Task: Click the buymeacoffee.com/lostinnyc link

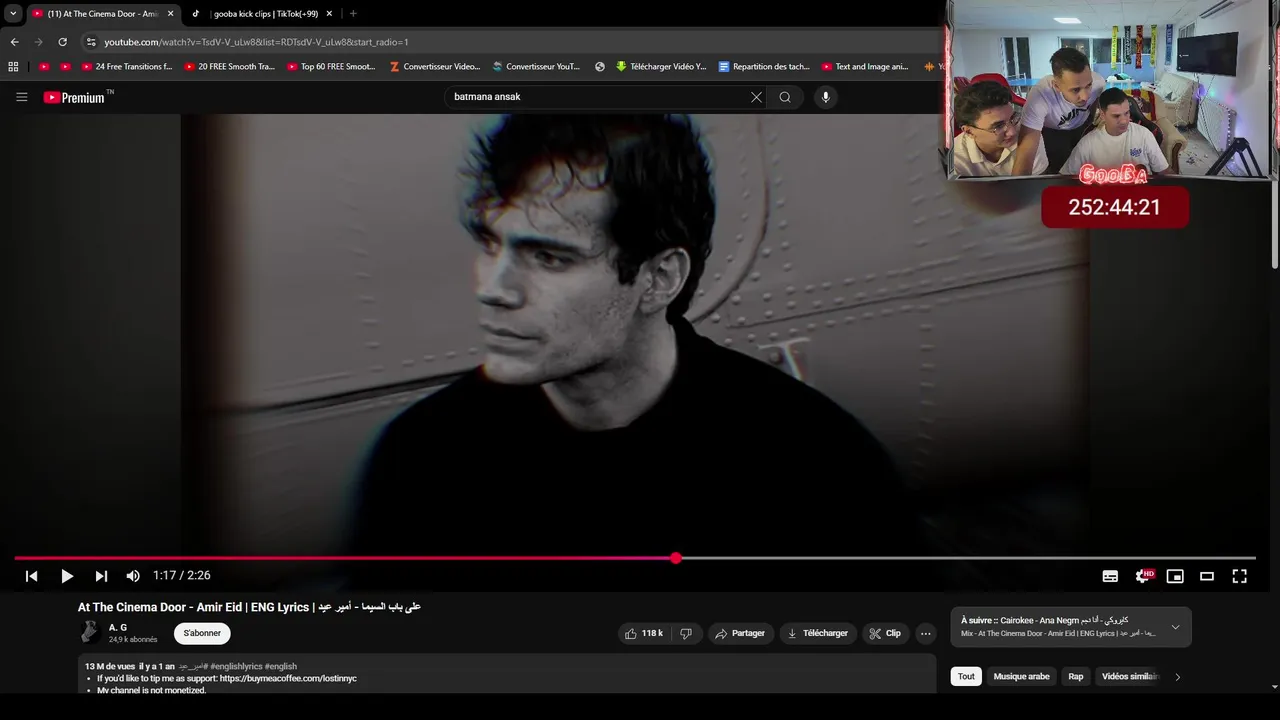Action: (x=288, y=678)
